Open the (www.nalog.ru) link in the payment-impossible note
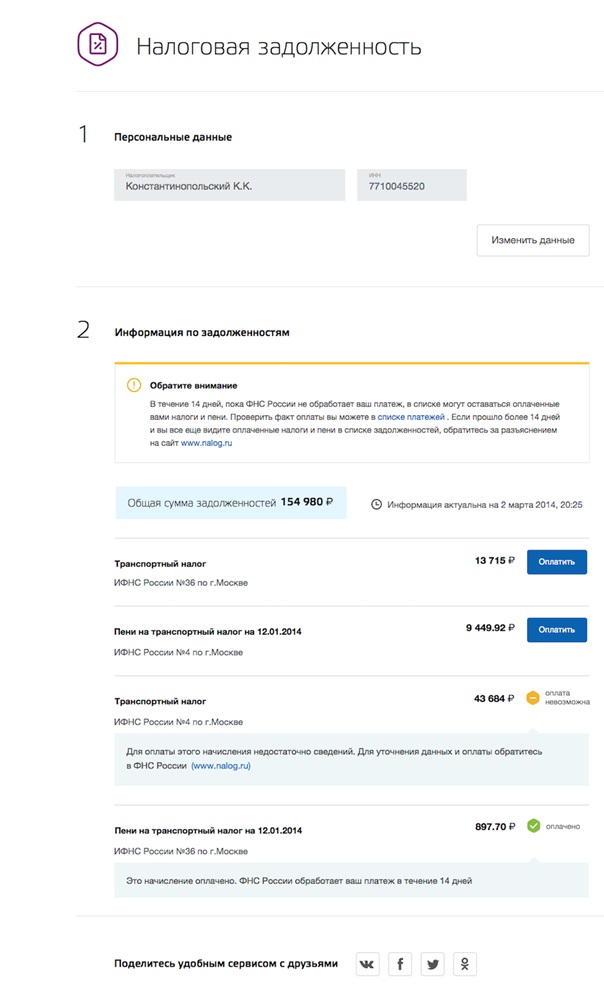This screenshot has width=604, height=991. 220,765
